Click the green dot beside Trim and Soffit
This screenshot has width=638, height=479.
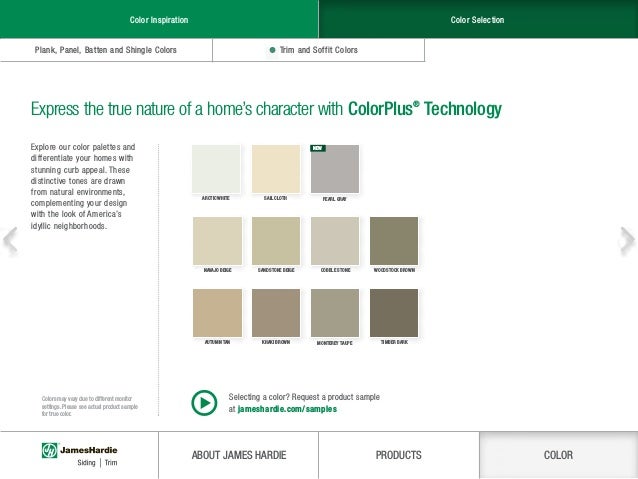[x=272, y=50]
